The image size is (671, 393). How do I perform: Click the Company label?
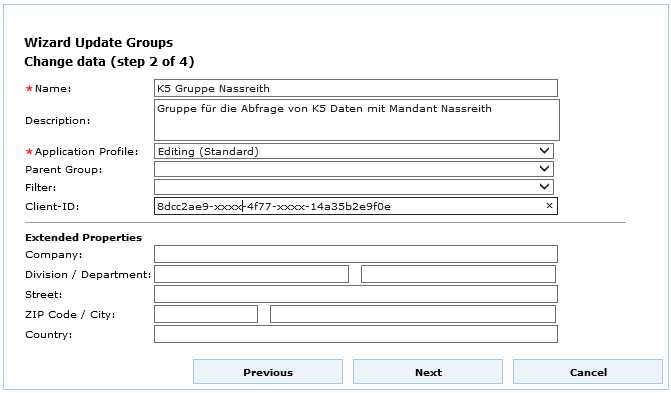pos(53,255)
